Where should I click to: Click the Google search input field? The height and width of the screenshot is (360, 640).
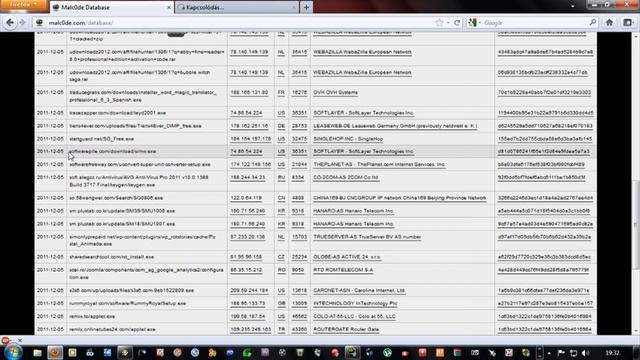pyautogui.click(x=535, y=23)
